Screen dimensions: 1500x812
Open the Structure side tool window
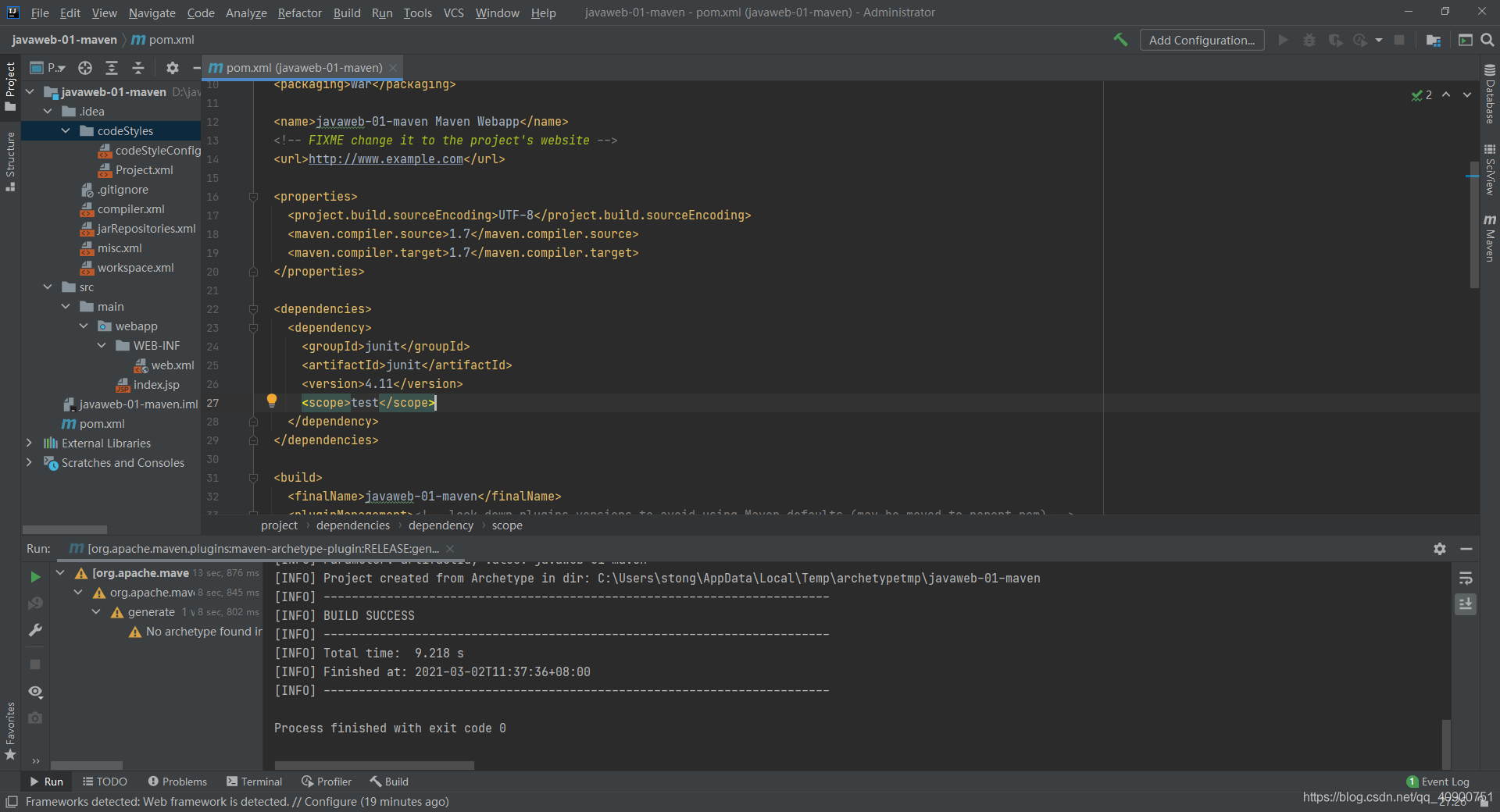point(10,162)
